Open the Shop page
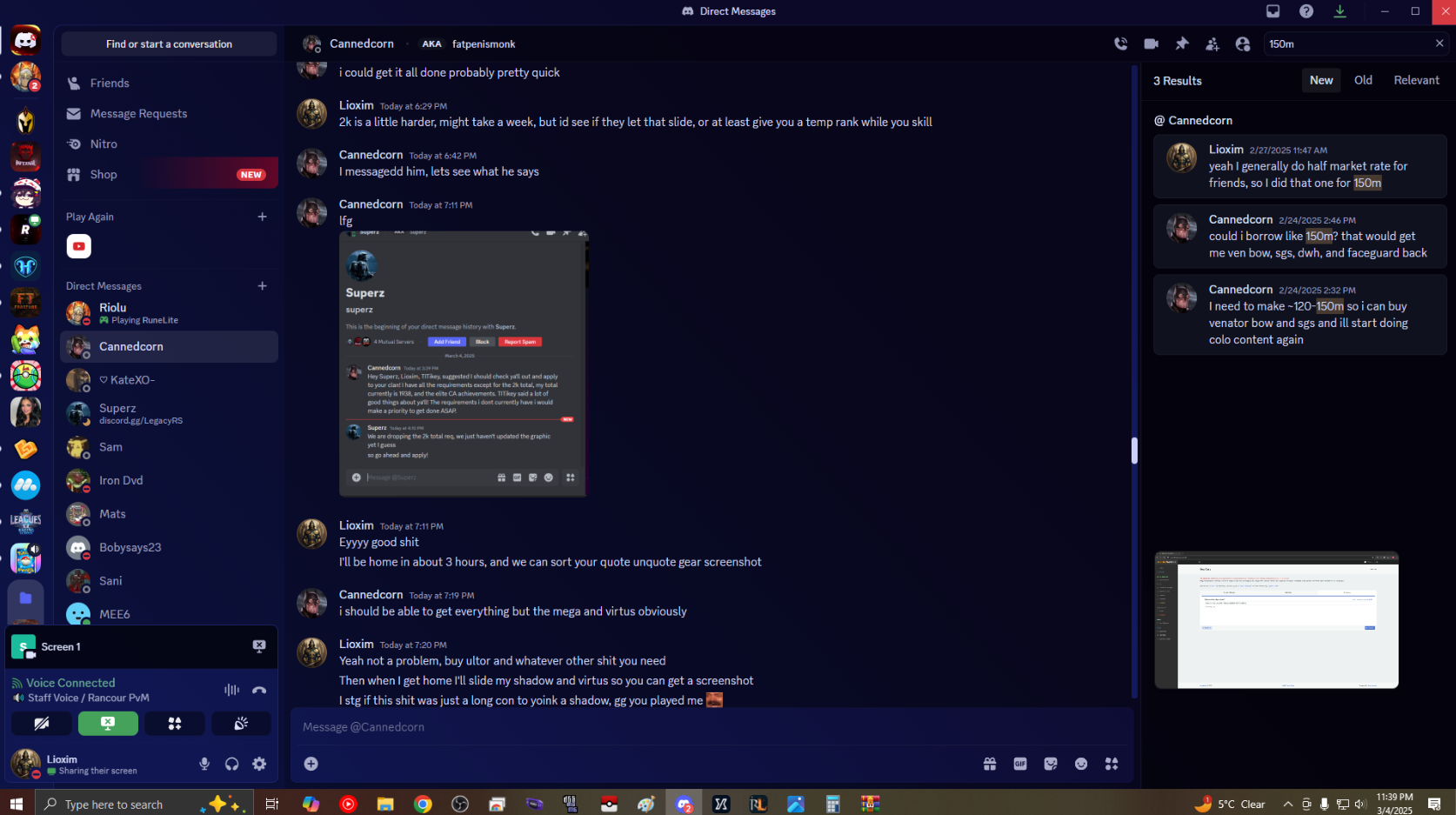This screenshot has height=815, width=1456. [170, 175]
